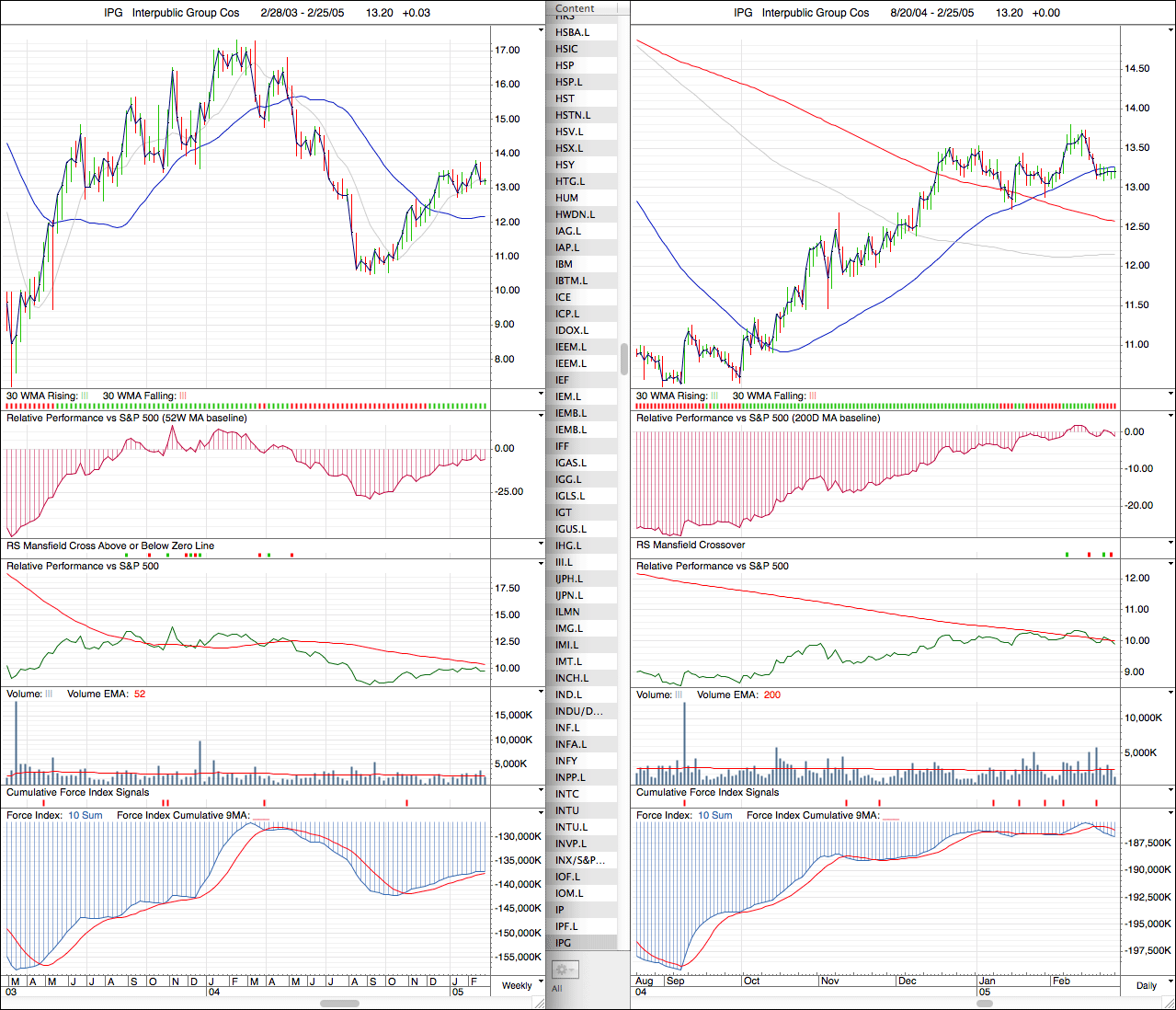Select IBM in the ticker list
Screen dimensions: 1176x1010
pyautogui.click(x=565, y=264)
